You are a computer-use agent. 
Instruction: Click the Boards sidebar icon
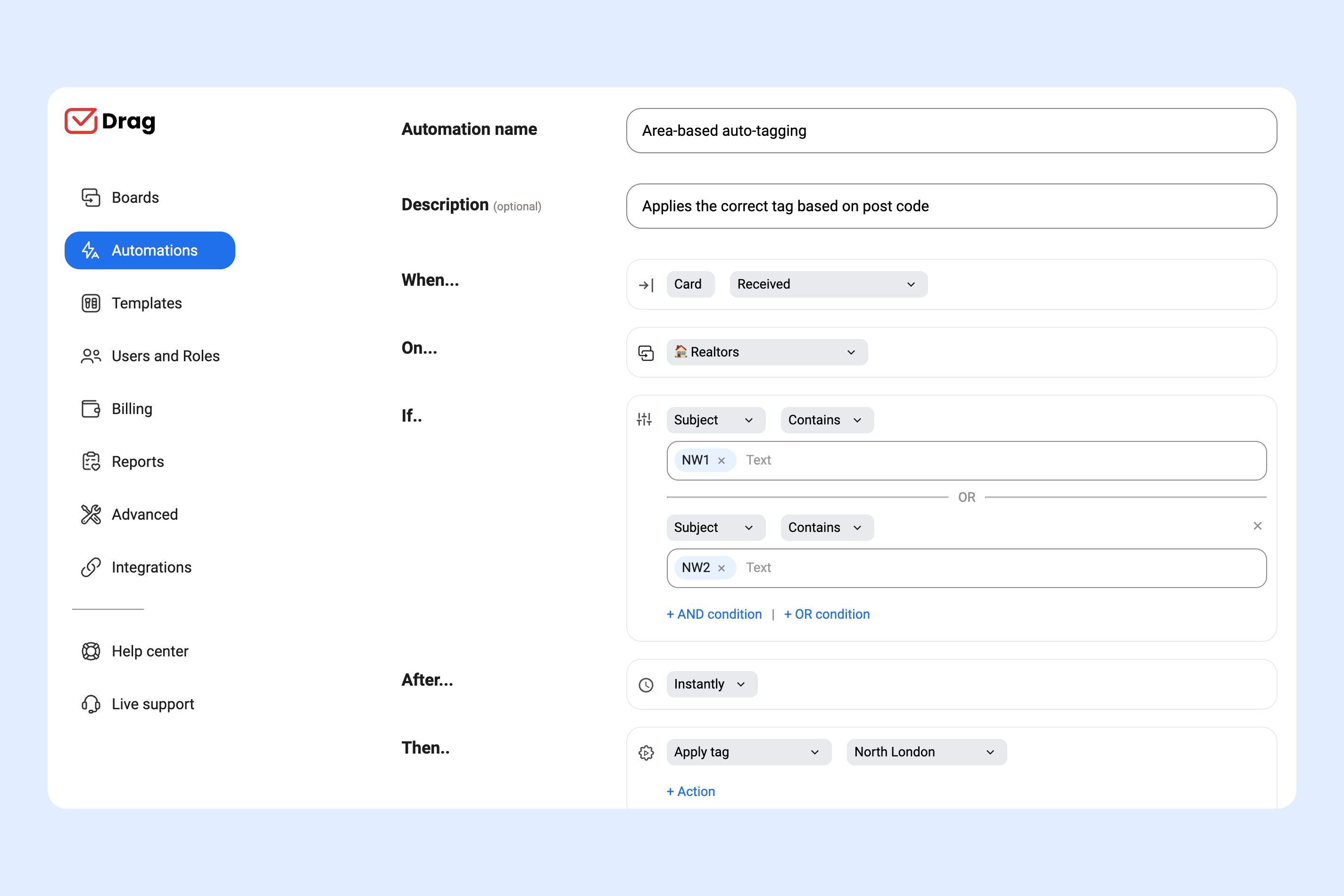point(91,197)
